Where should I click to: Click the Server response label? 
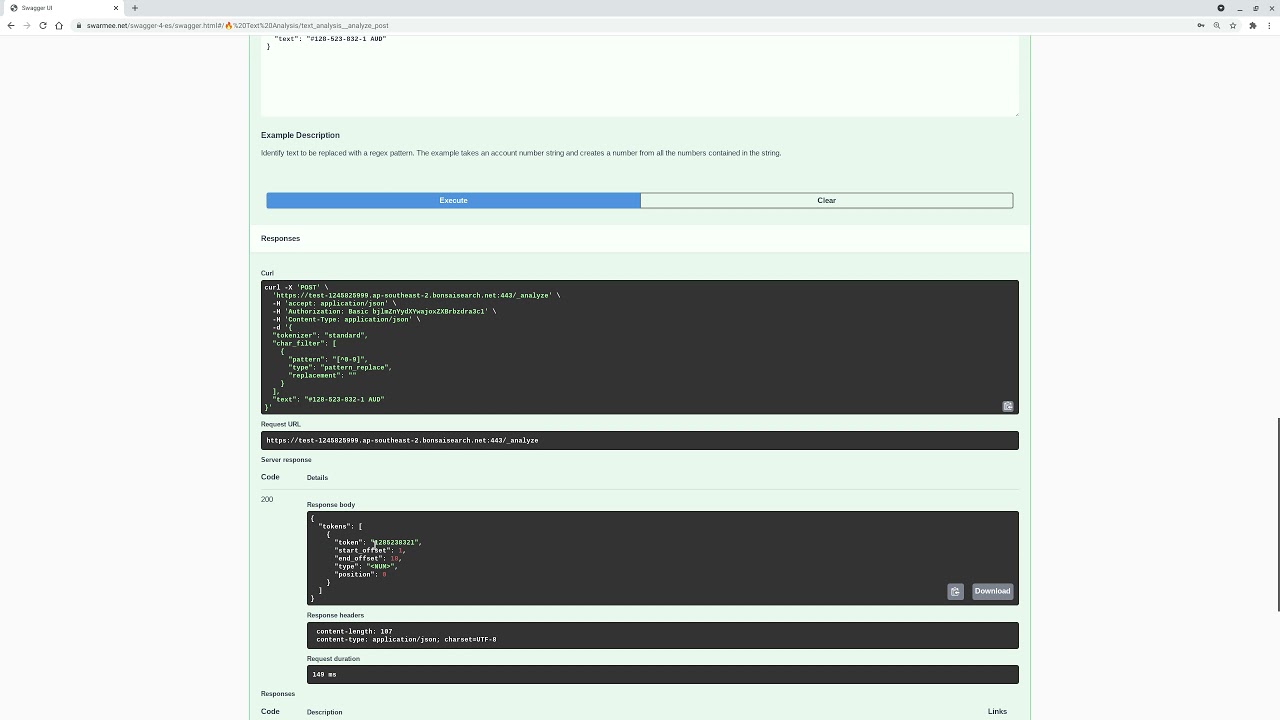[x=286, y=460]
